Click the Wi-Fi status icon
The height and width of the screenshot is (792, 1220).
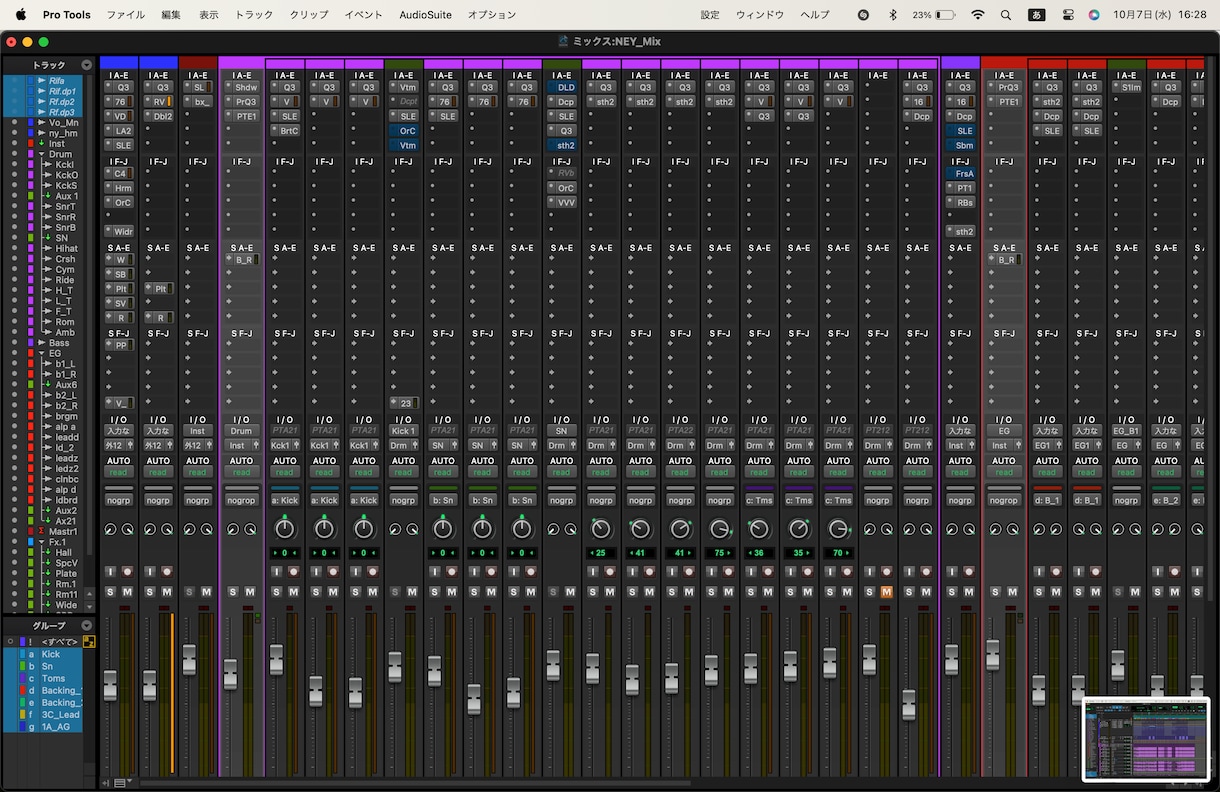(x=977, y=15)
